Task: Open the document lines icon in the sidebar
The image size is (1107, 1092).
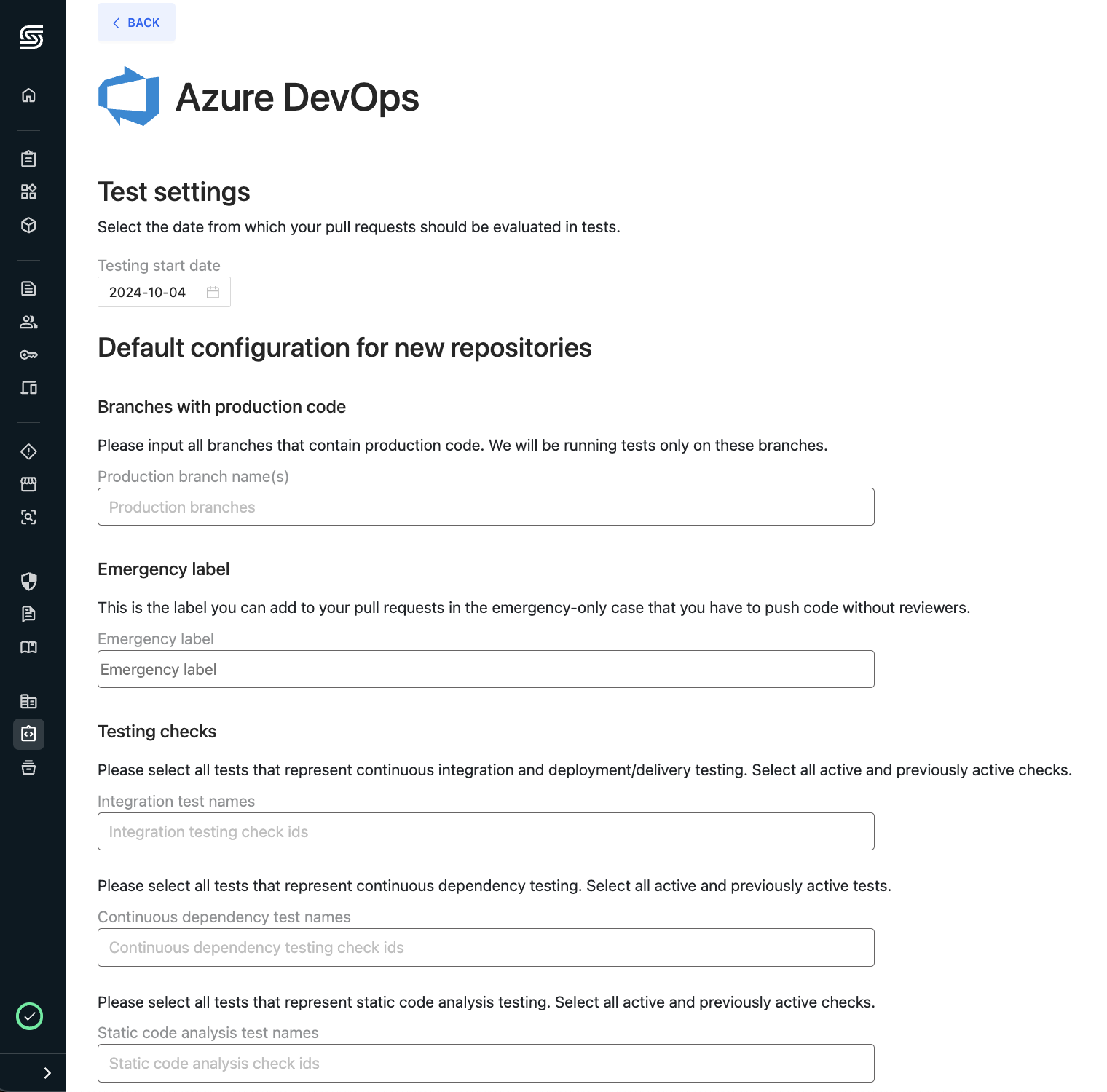Action: 28,288
